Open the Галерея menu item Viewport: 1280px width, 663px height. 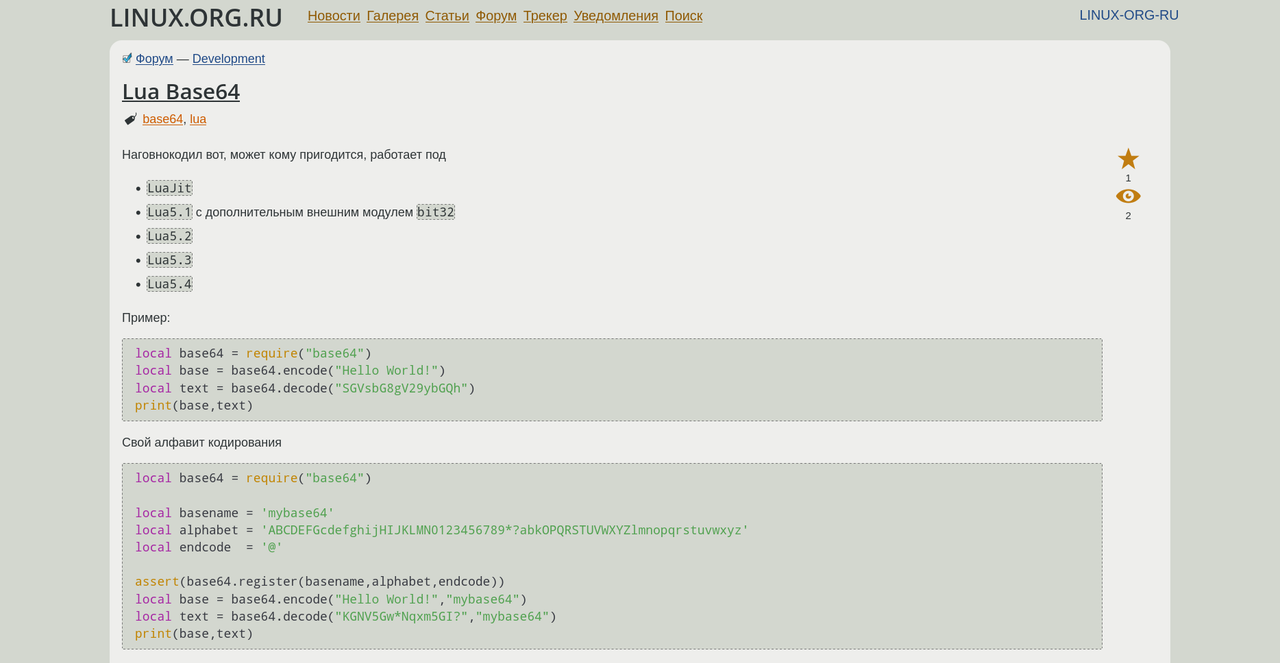pyautogui.click(x=393, y=16)
